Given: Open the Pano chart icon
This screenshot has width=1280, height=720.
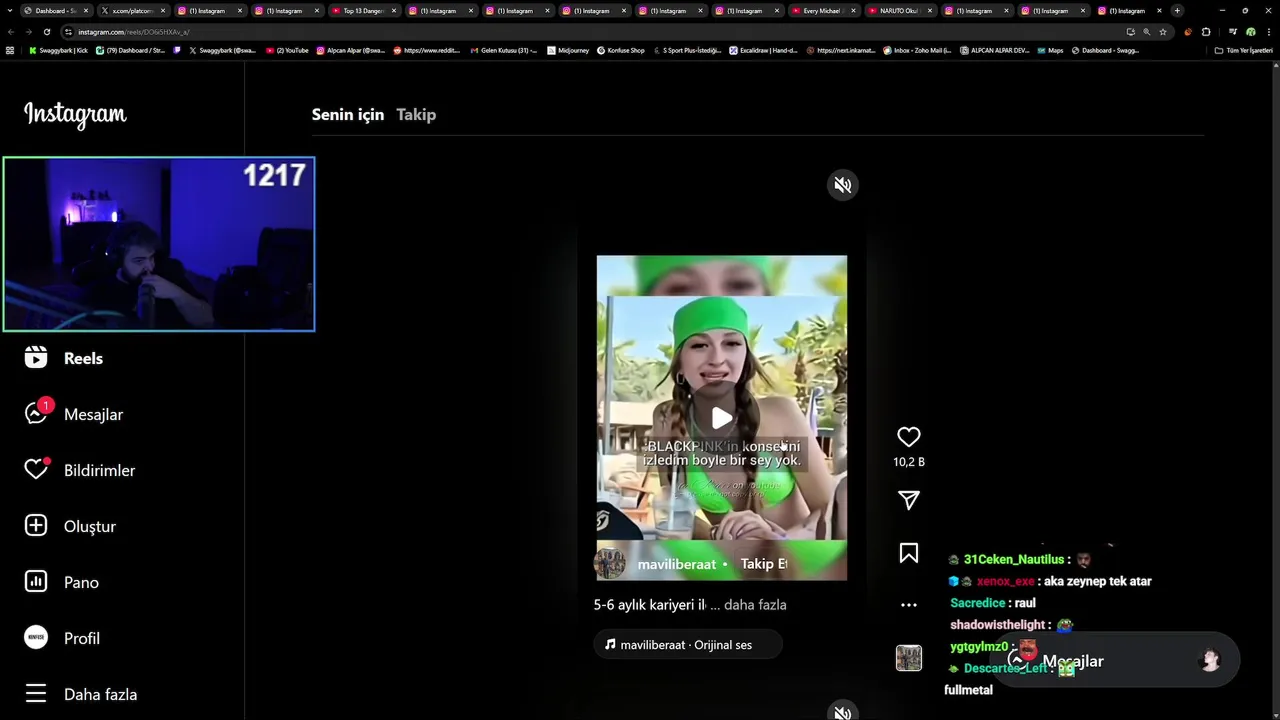Looking at the screenshot, I should (x=36, y=582).
